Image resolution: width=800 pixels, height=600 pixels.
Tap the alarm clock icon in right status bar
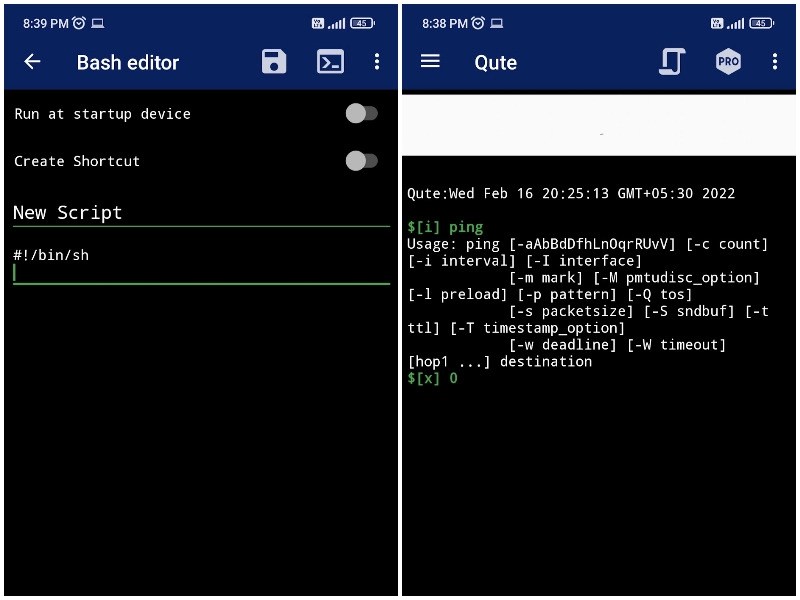point(477,23)
